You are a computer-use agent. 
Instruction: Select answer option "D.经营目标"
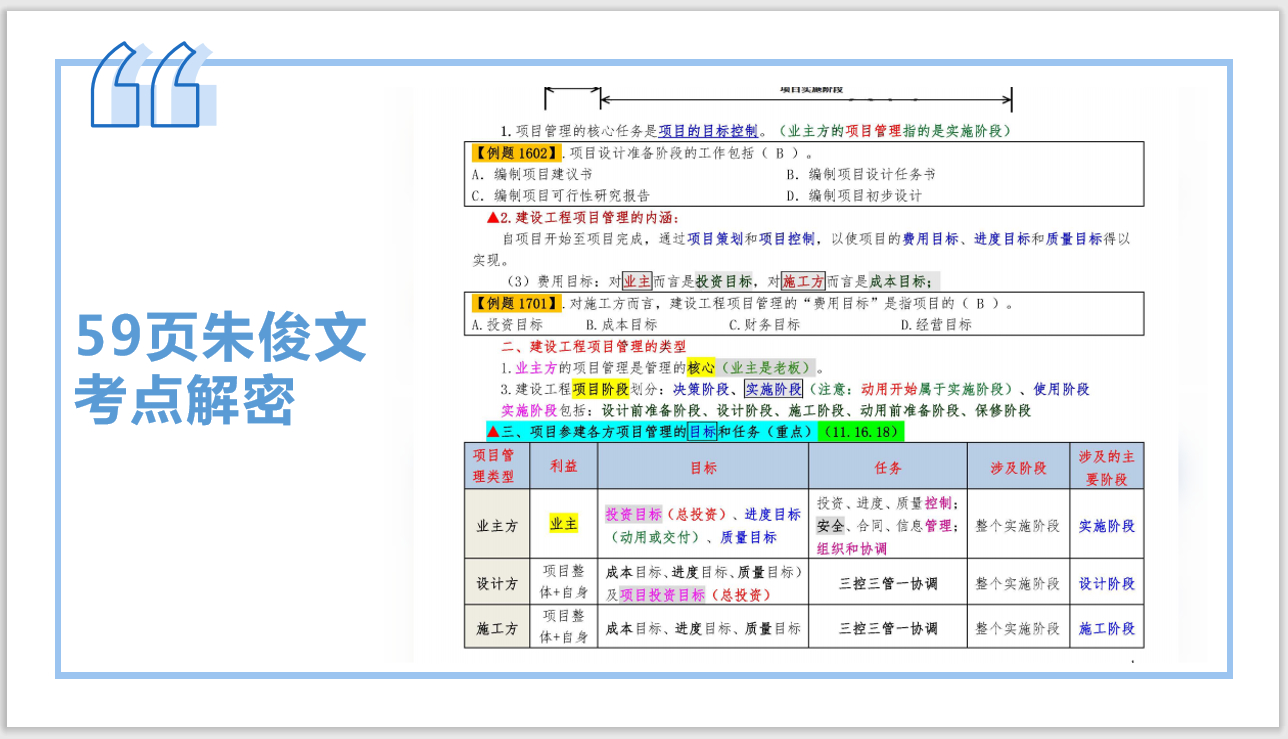click(936, 325)
